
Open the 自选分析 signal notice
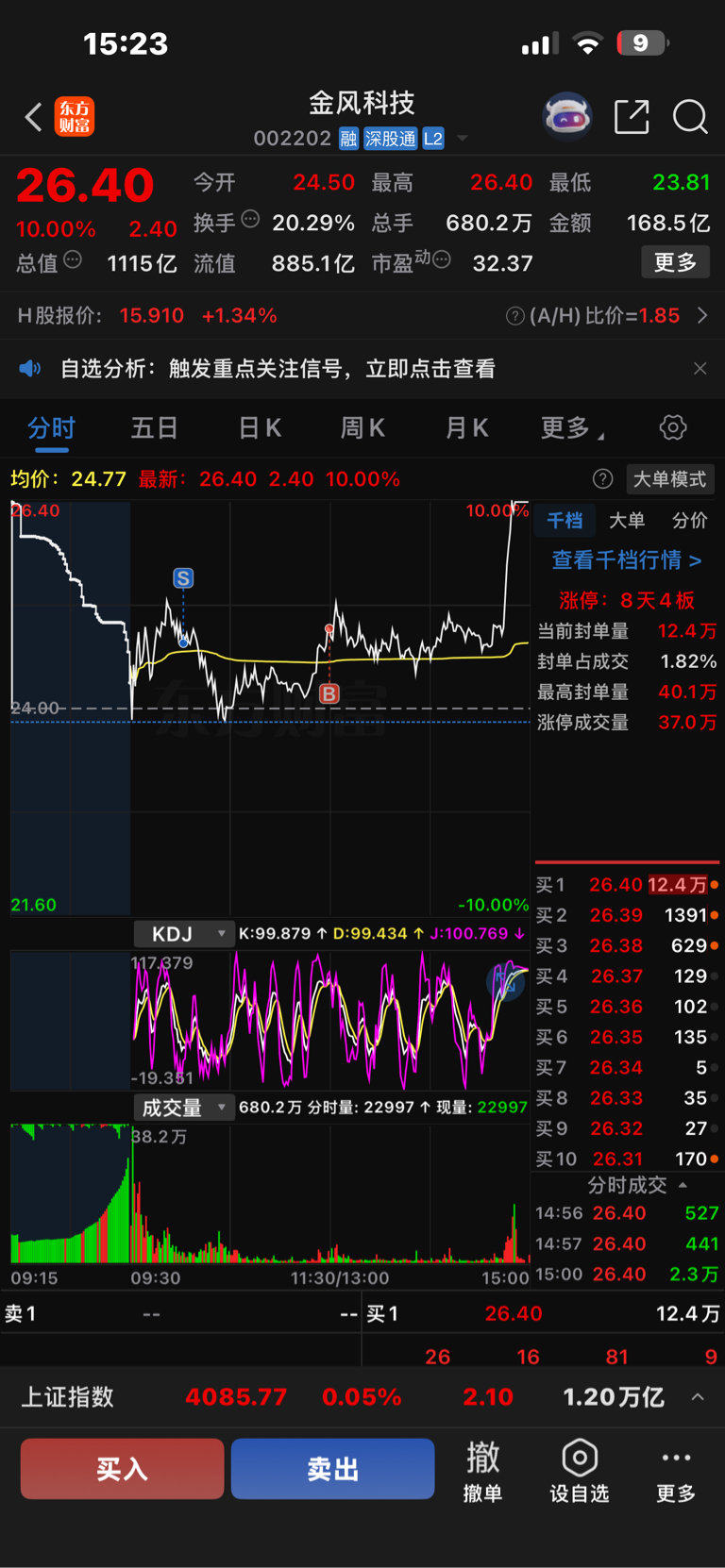[x=278, y=369]
